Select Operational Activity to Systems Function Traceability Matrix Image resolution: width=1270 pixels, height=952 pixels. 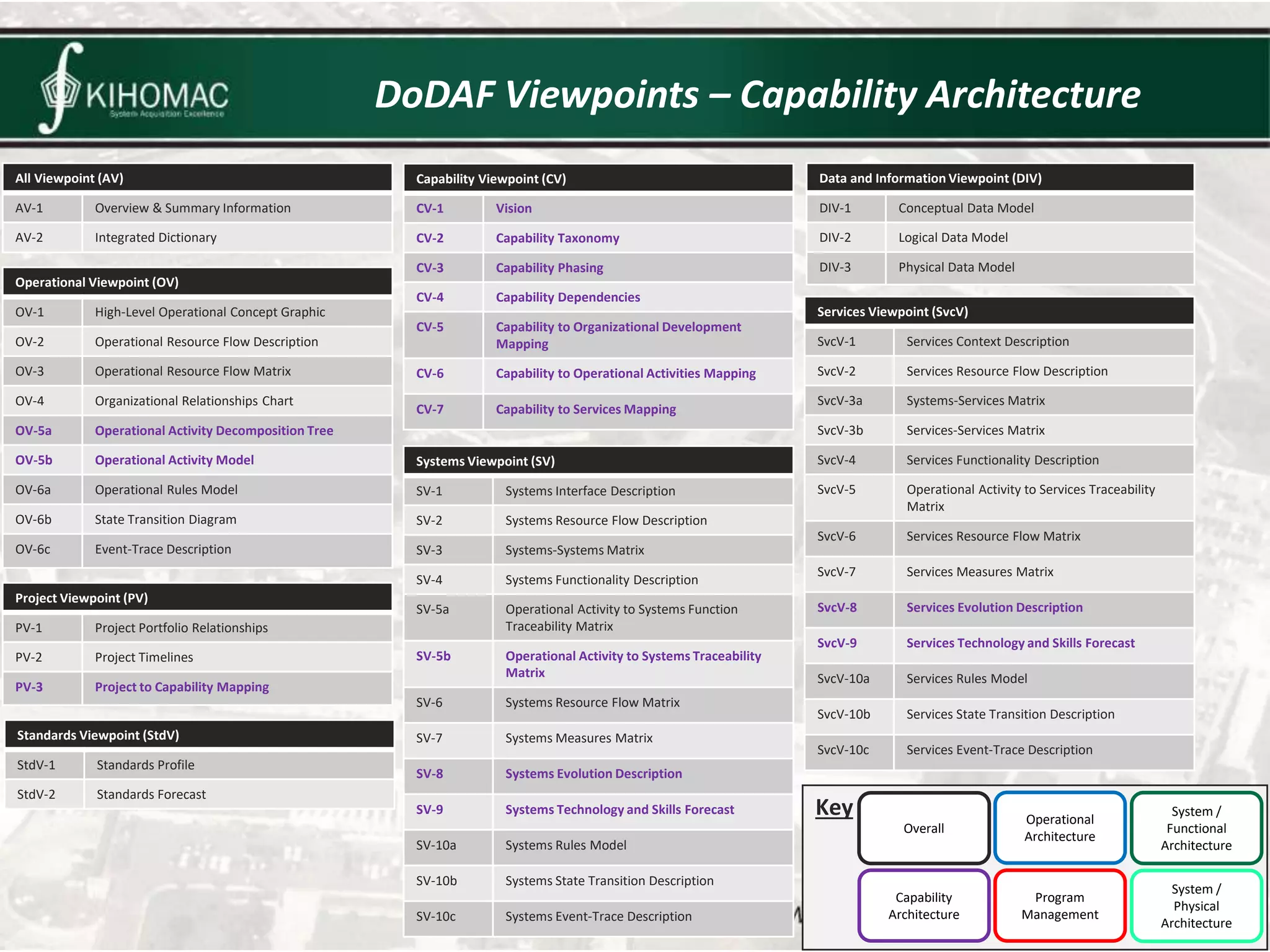coord(621,618)
